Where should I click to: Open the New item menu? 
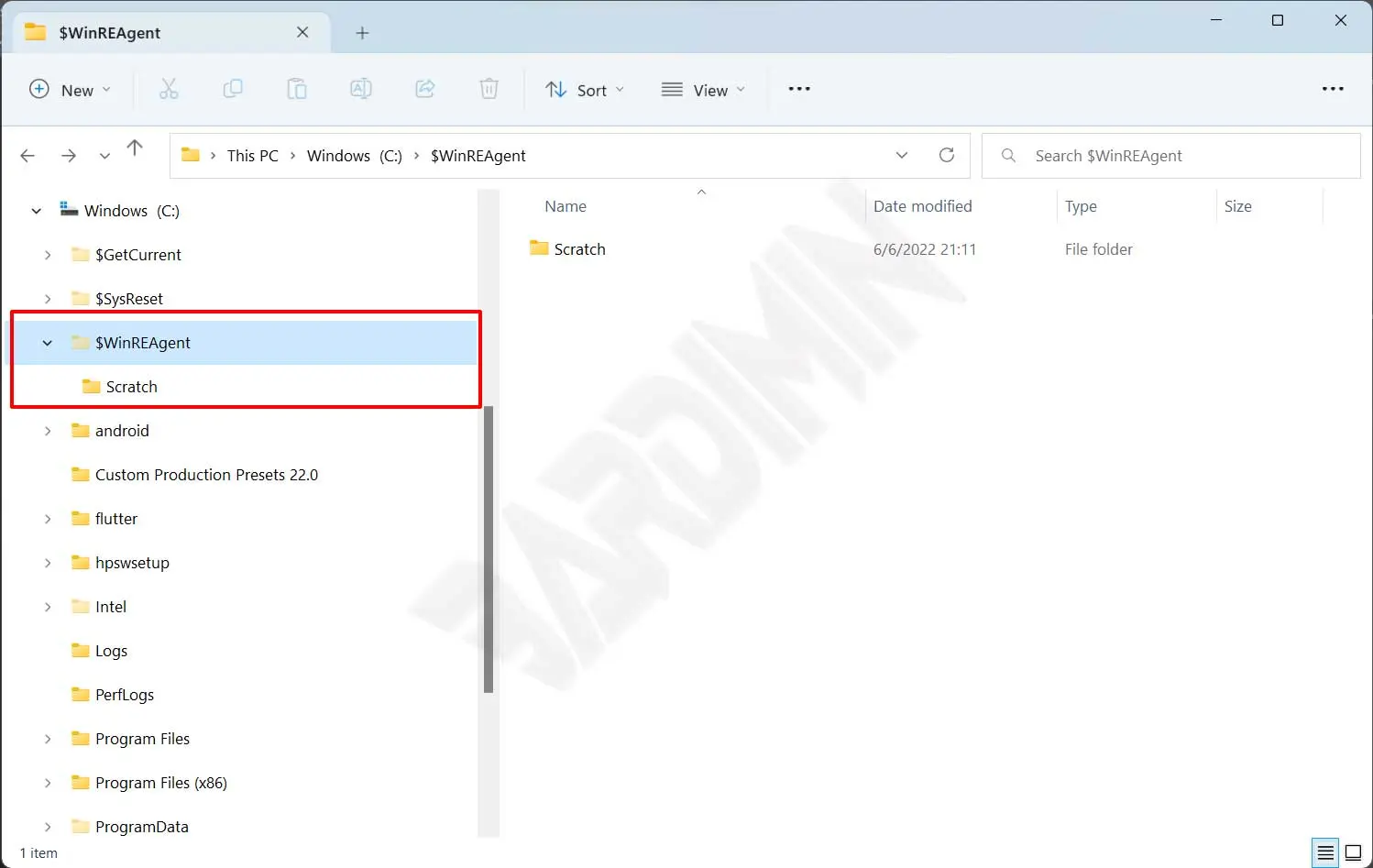(71, 90)
